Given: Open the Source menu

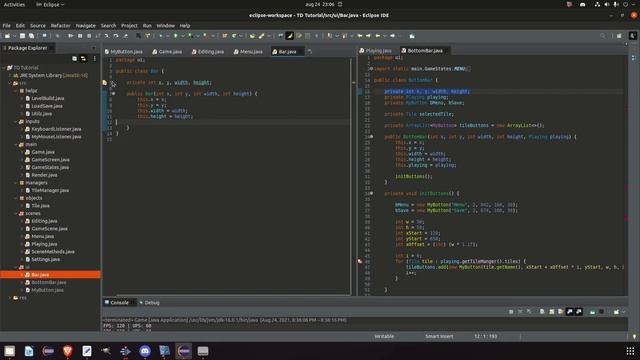Looking at the screenshot, I should (38, 26).
